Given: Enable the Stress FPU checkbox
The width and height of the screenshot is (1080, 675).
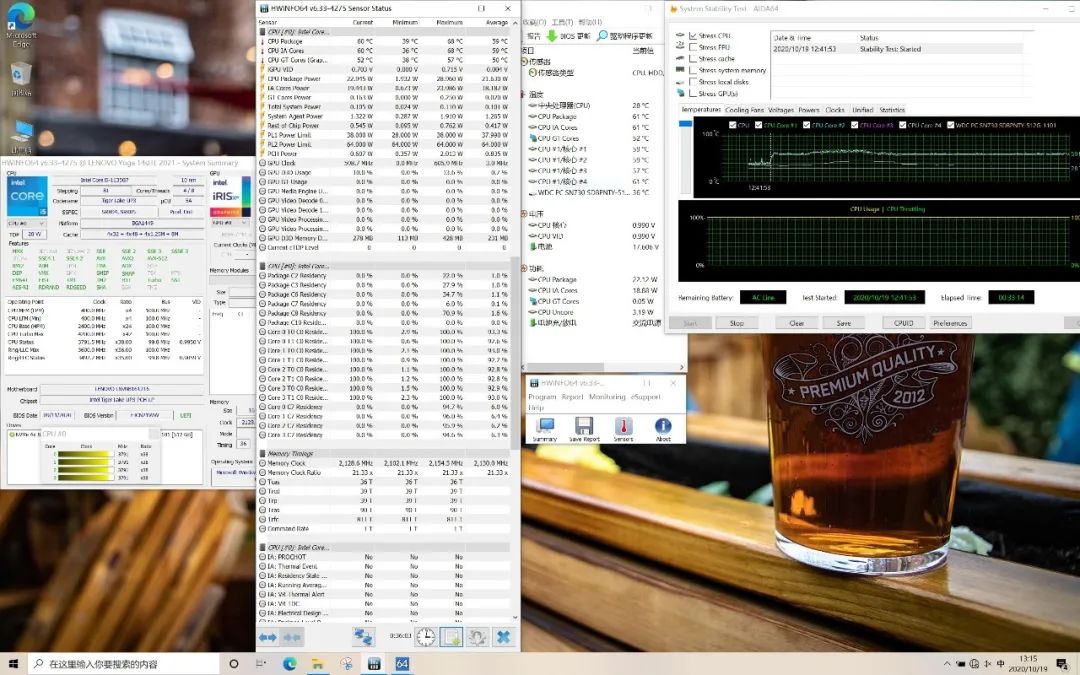Looking at the screenshot, I should pos(694,47).
